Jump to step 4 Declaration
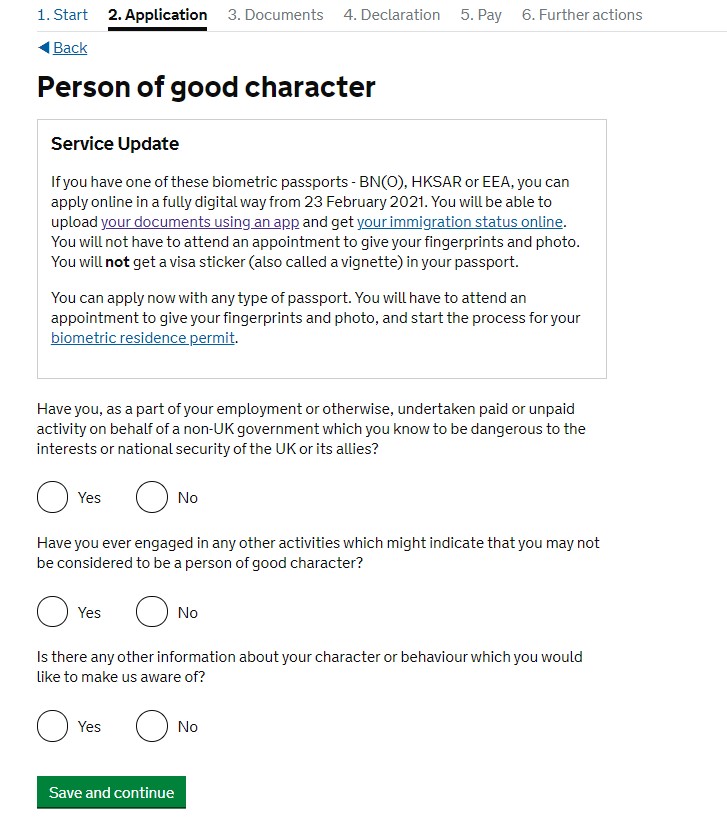727x825 pixels. pos(391,15)
